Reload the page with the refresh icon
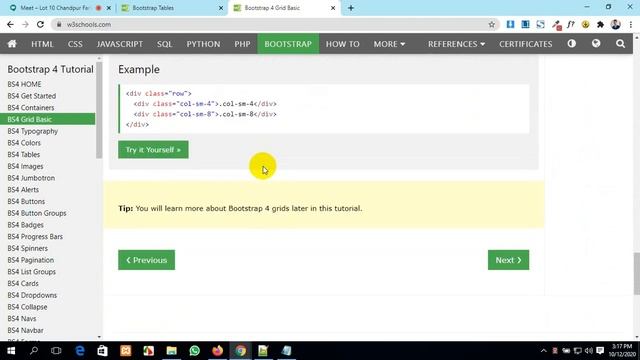The width and height of the screenshot is (640, 360). [x=40, y=24]
